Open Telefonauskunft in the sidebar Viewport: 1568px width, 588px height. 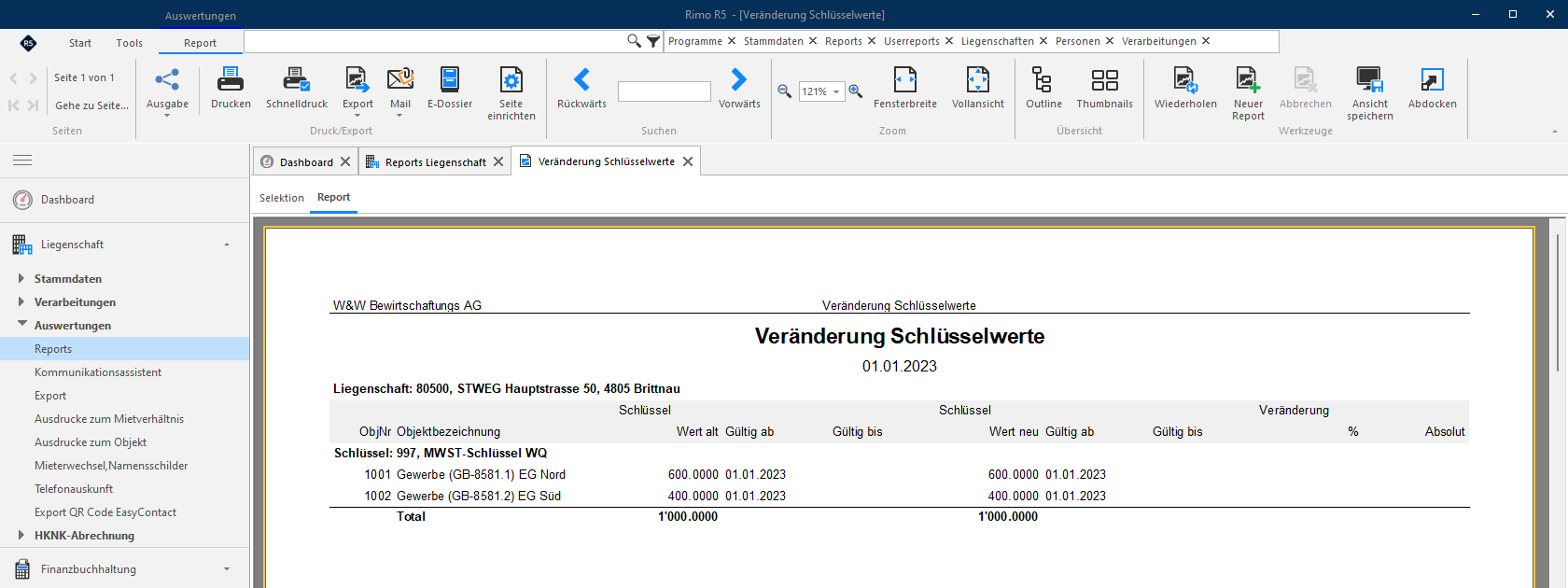[74, 489]
